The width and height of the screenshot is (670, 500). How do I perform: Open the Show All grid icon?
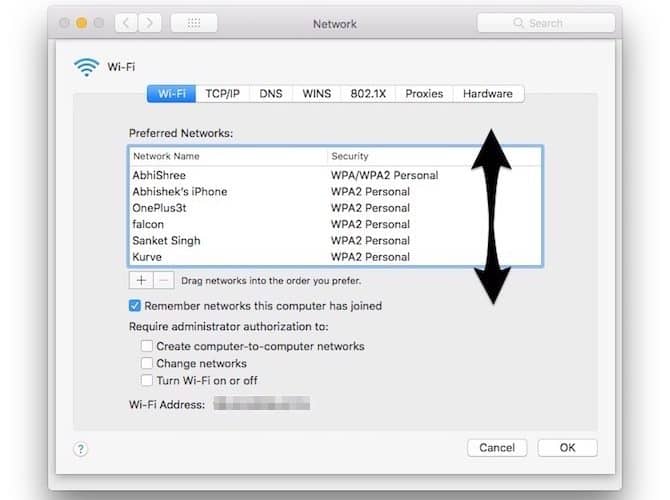(194, 23)
